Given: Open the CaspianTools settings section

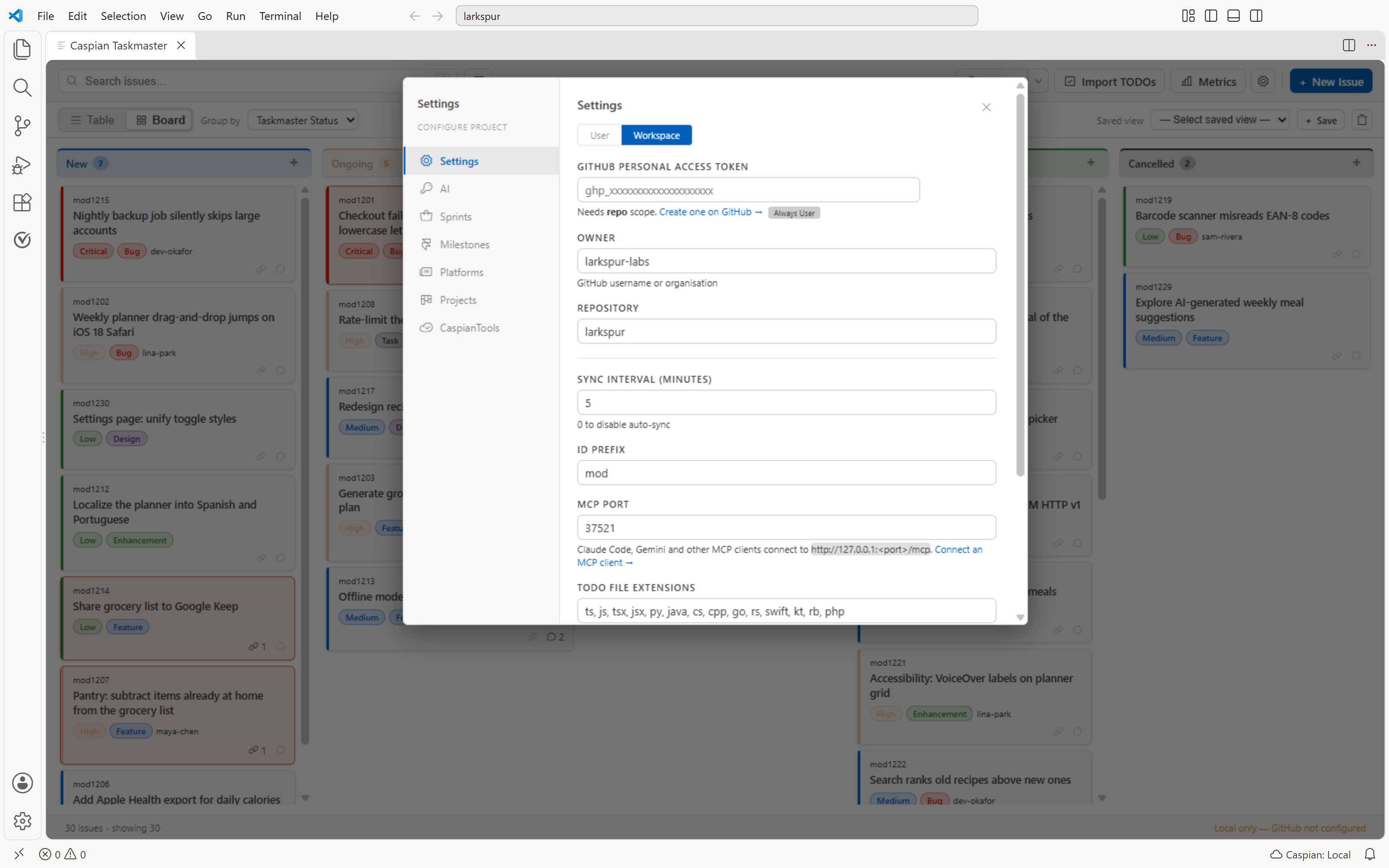Looking at the screenshot, I should pos(481,328).
